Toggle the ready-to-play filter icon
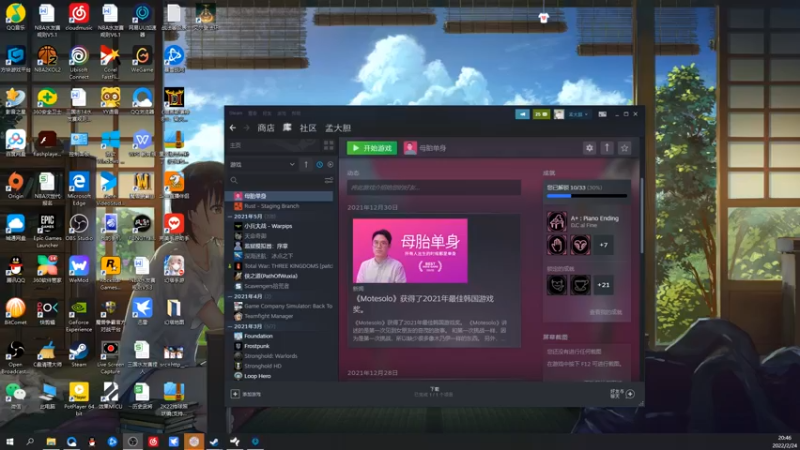 [x=330, y=164]
